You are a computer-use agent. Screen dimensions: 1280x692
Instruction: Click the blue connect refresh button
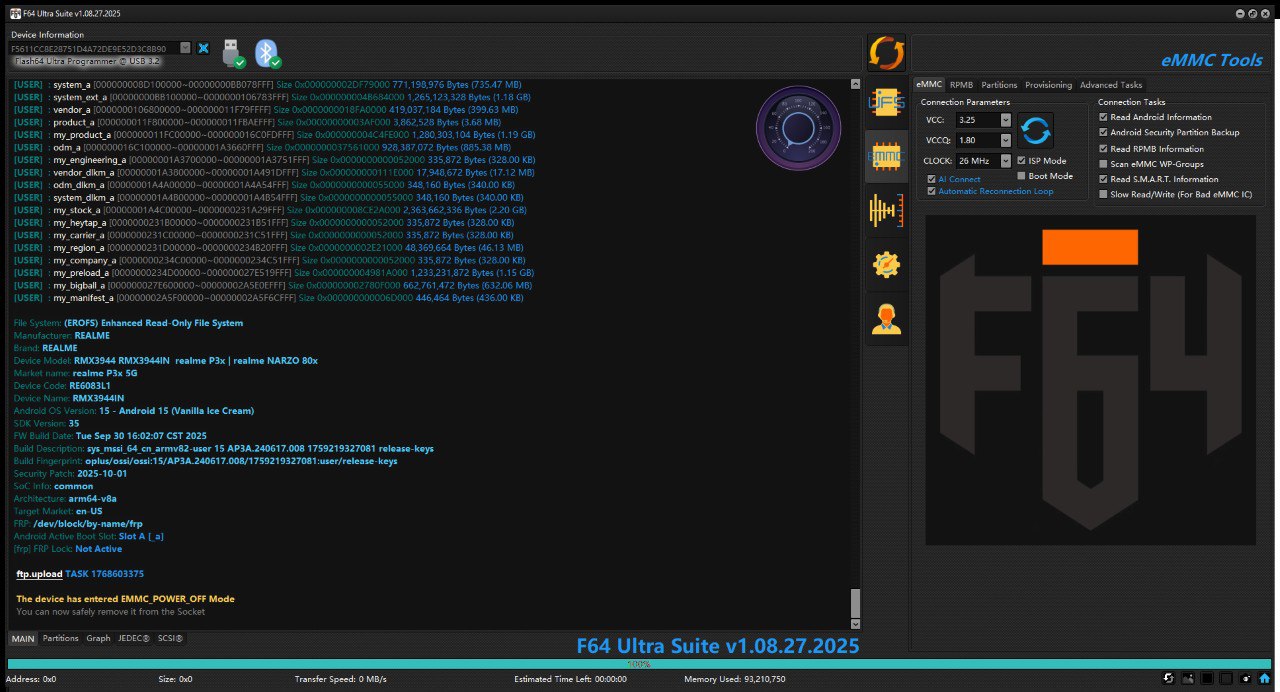click(1036, 130)
